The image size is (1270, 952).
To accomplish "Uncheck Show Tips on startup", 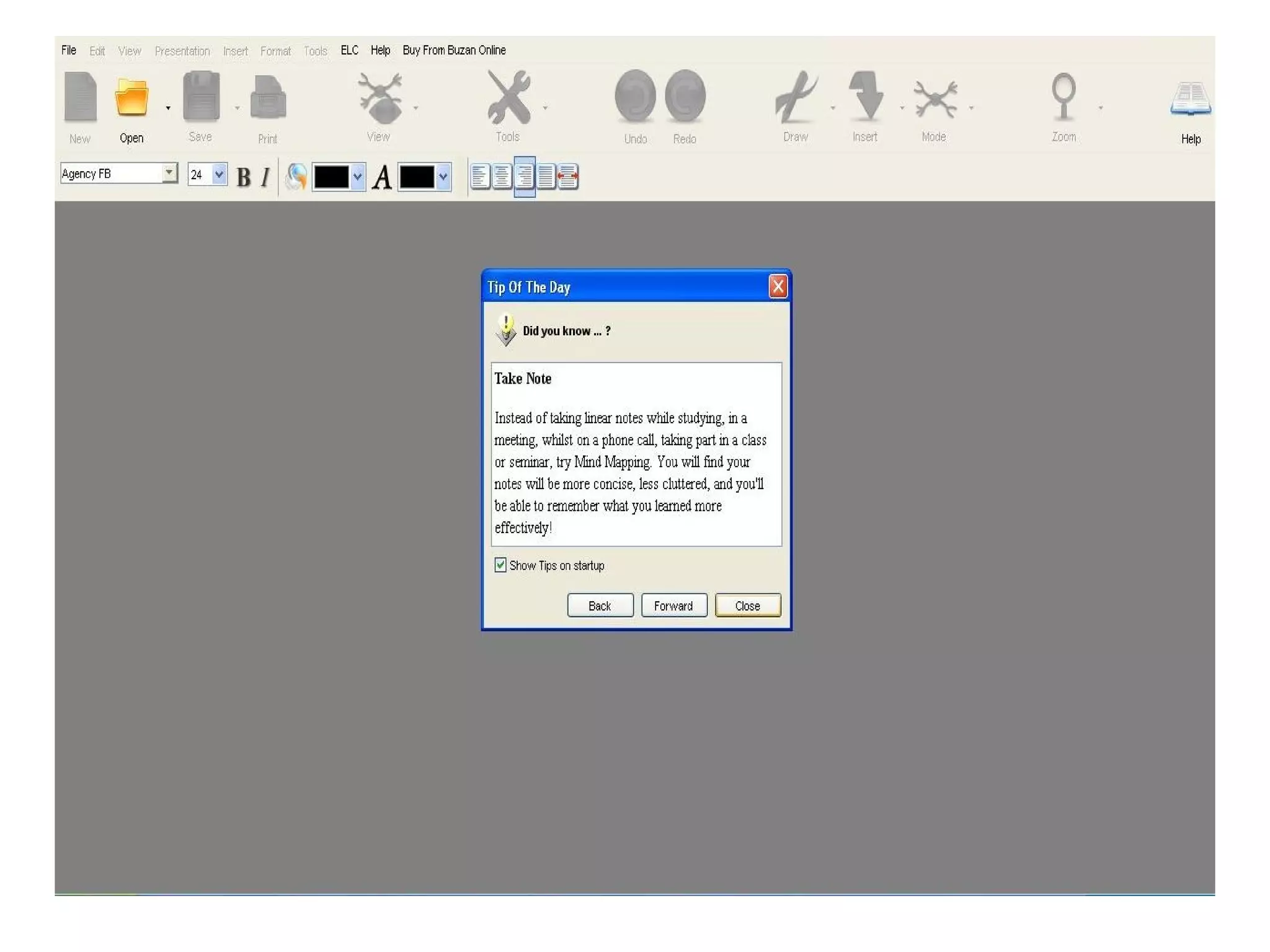I will click(x=500, y=565).
